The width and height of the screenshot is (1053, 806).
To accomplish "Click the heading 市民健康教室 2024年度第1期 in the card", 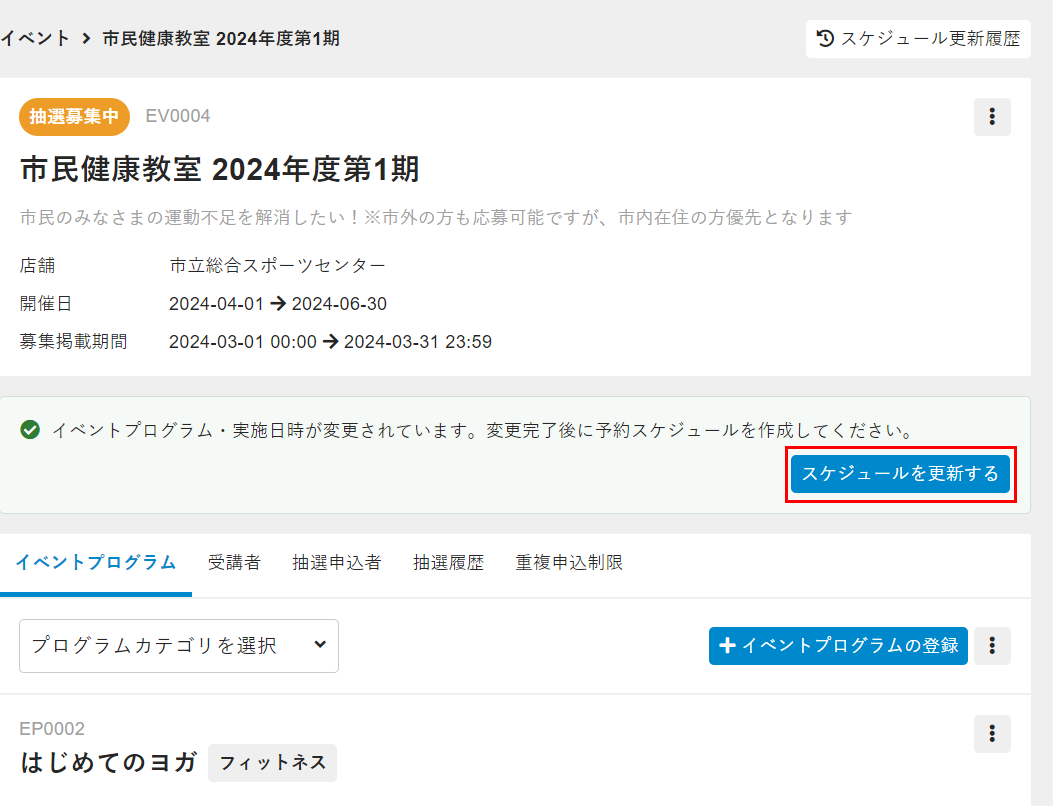I will pyautogui.click(x=219, y=169).
